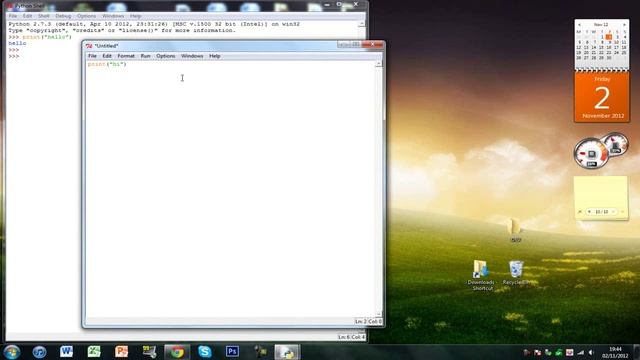Launch Microsoft Word from the taskbar
Viewport: 640px width, 360px height.
click(x=67, y=351)
